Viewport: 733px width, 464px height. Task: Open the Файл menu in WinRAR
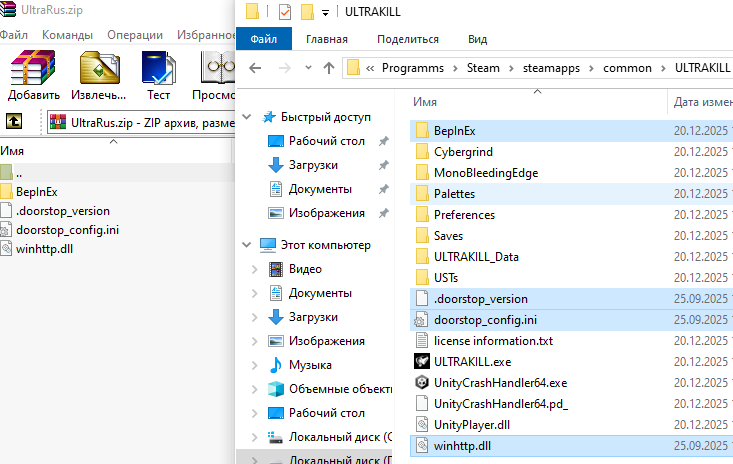click(13, 35)
